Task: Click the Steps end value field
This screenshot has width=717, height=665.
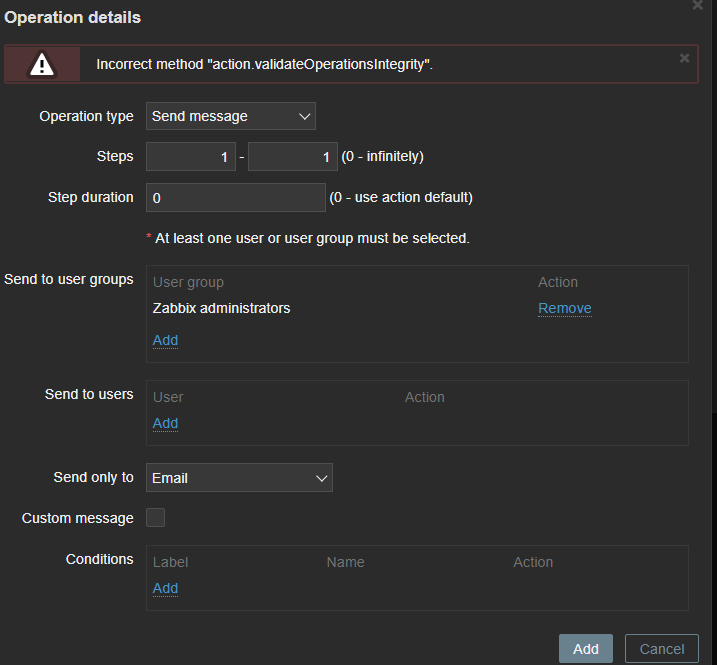Action: click(x=293, y=157)
